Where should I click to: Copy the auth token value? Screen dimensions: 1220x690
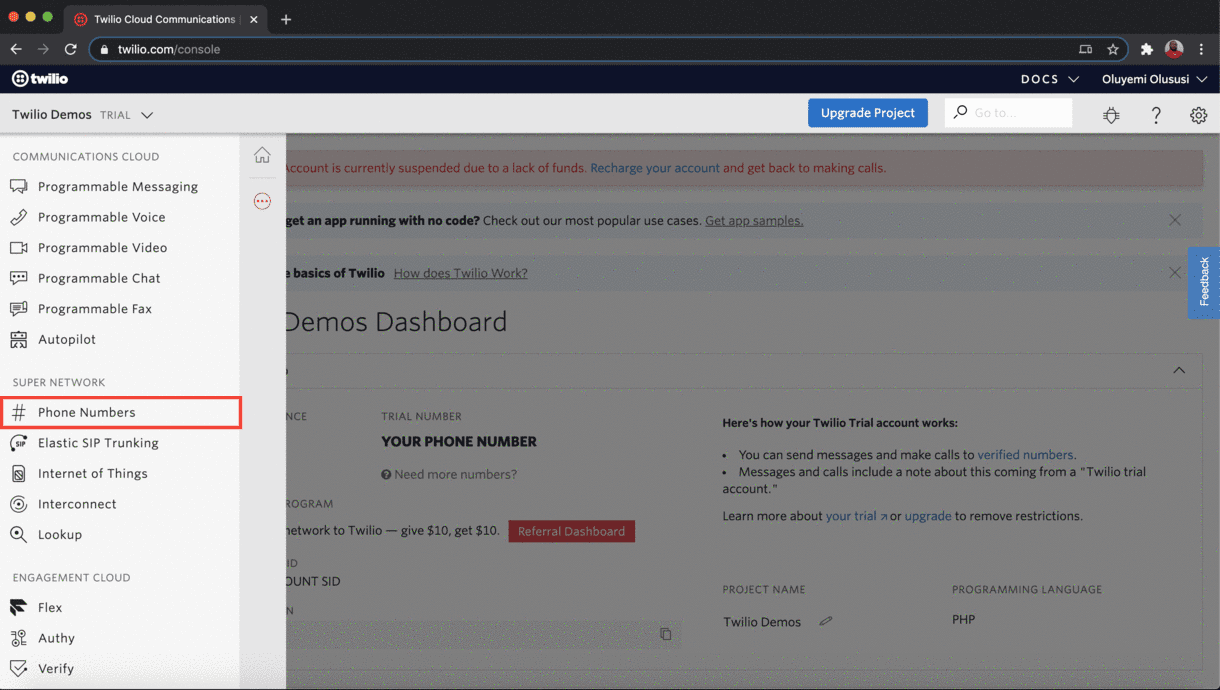665,634
